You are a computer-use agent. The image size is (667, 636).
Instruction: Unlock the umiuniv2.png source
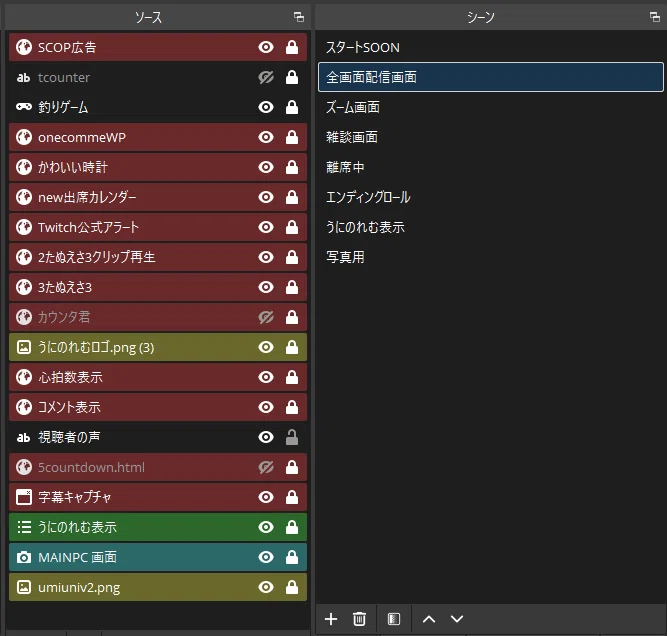tap(292, 587)
